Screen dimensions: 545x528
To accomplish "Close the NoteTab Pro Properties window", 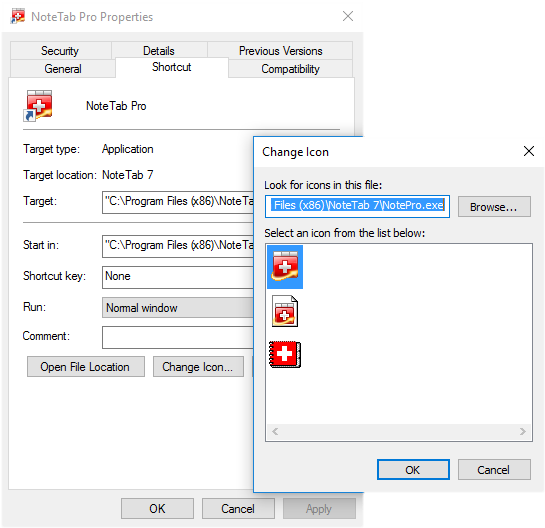I will point(348,16).
